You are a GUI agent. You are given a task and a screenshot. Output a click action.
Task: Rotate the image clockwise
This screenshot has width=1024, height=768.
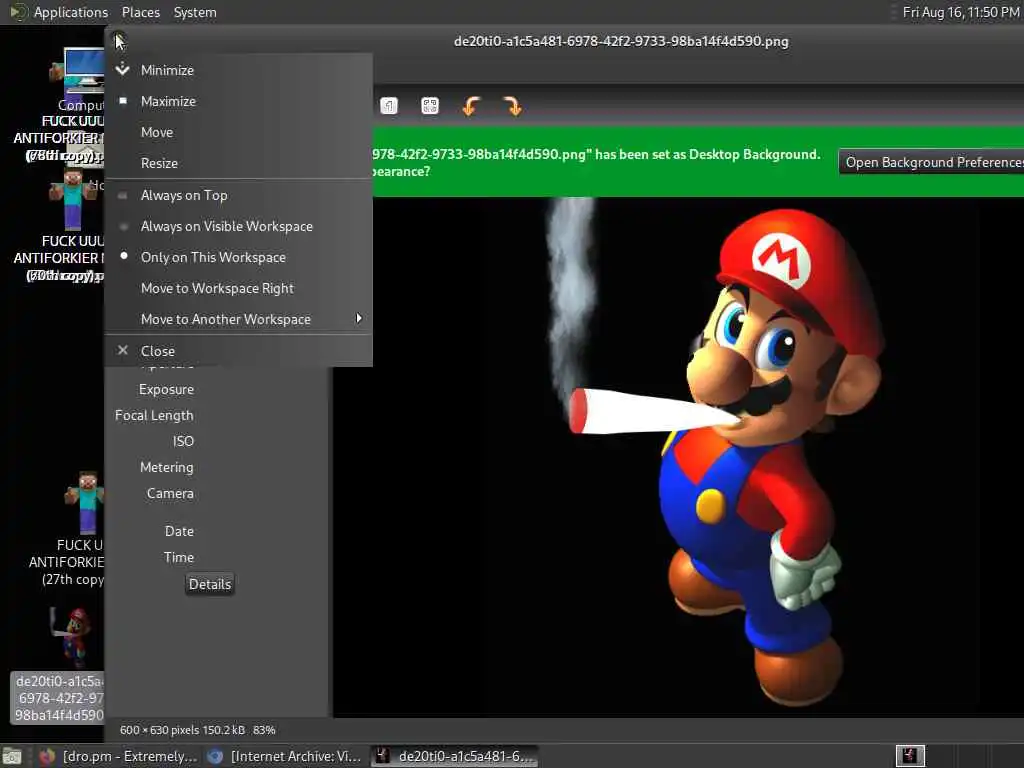pos(513,106)
